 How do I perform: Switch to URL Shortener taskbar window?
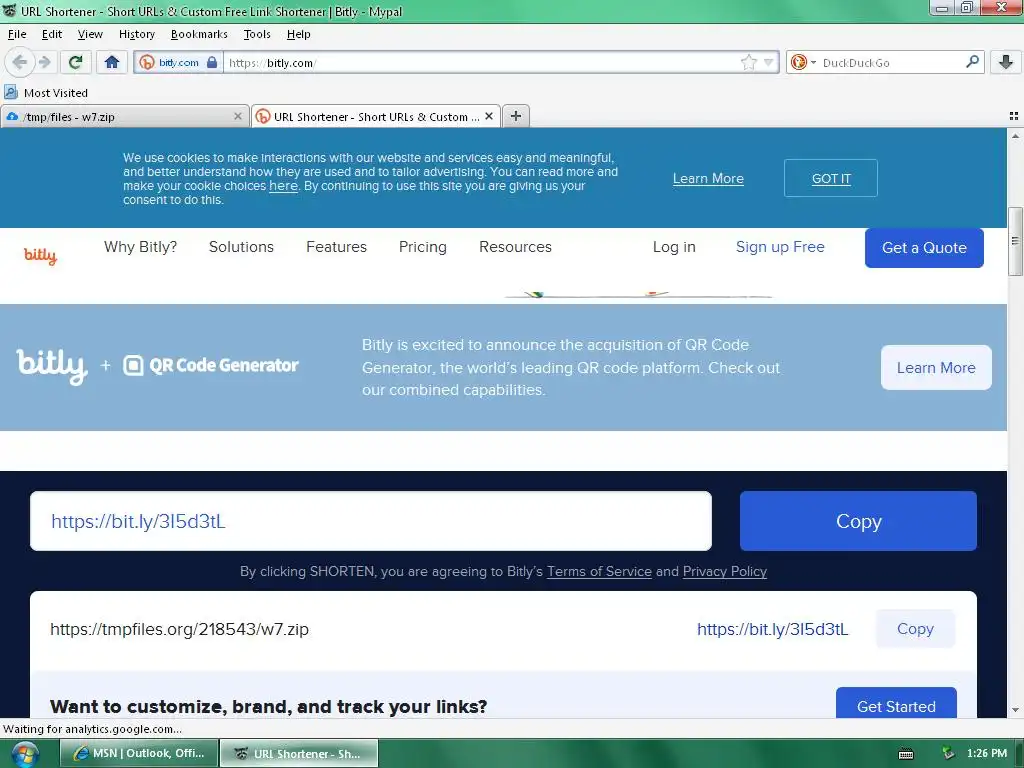coord(298,753)
